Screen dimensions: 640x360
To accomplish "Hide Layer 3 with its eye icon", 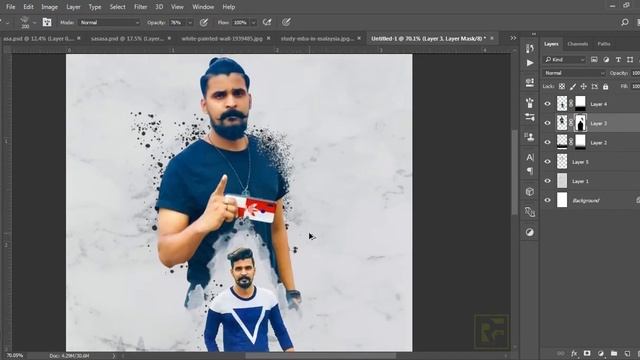I will click(x=548, y=123).
